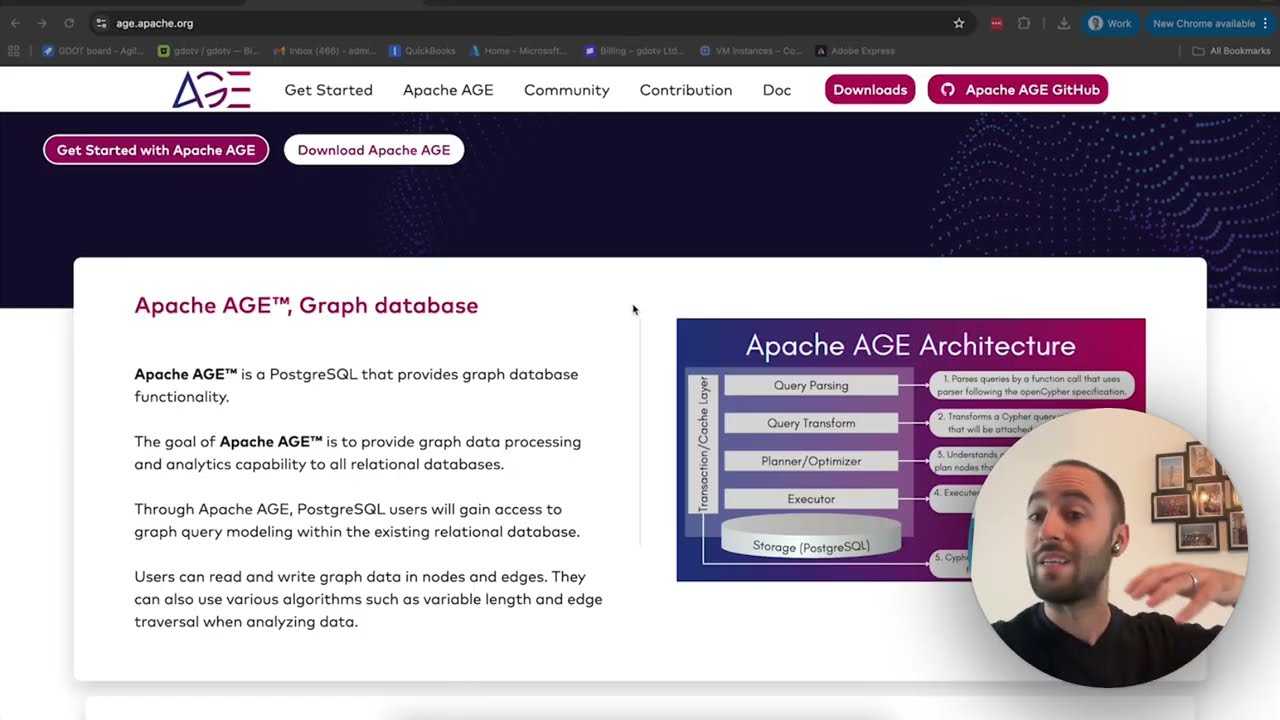Click the Executor box in diagram

click(811, 499)
